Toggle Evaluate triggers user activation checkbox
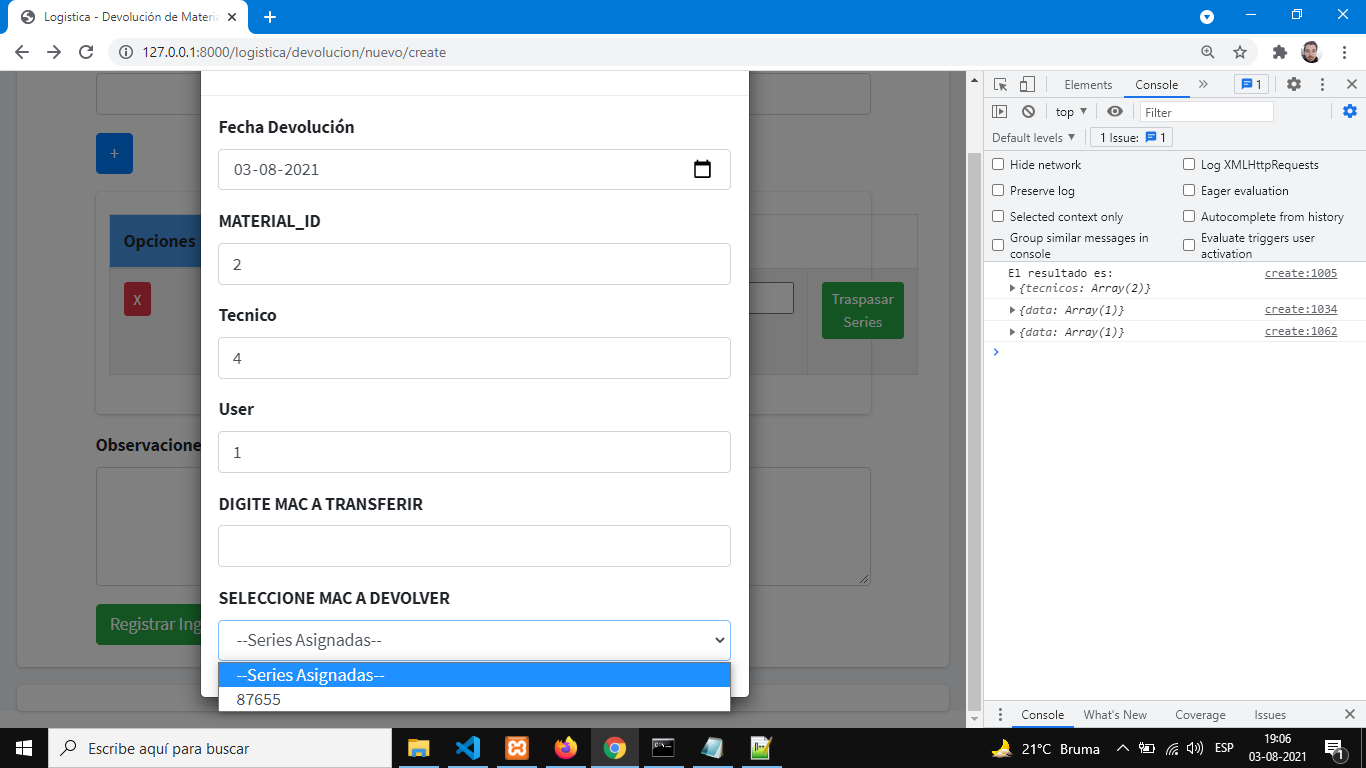1366x768 pixels. click(1189, 245)
